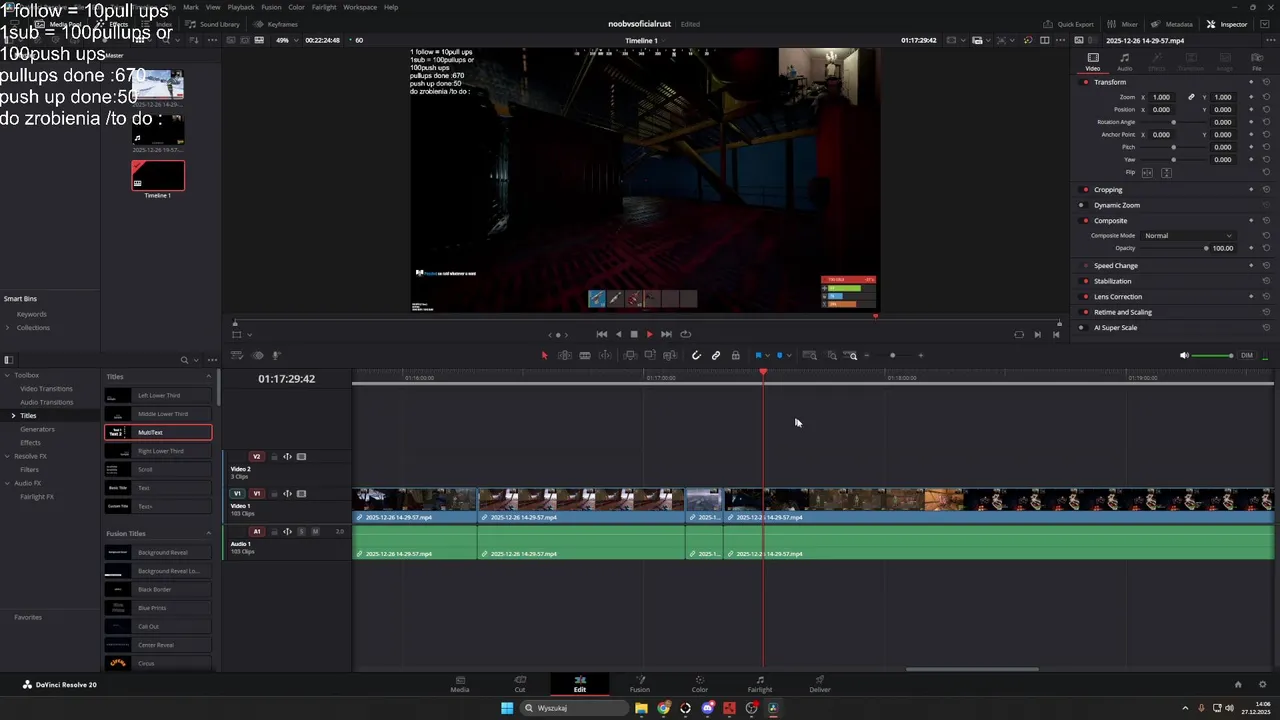Screen dimensions: 1280x720
Task: Mute Audio 1 track M button
Action: coord(315,531)
